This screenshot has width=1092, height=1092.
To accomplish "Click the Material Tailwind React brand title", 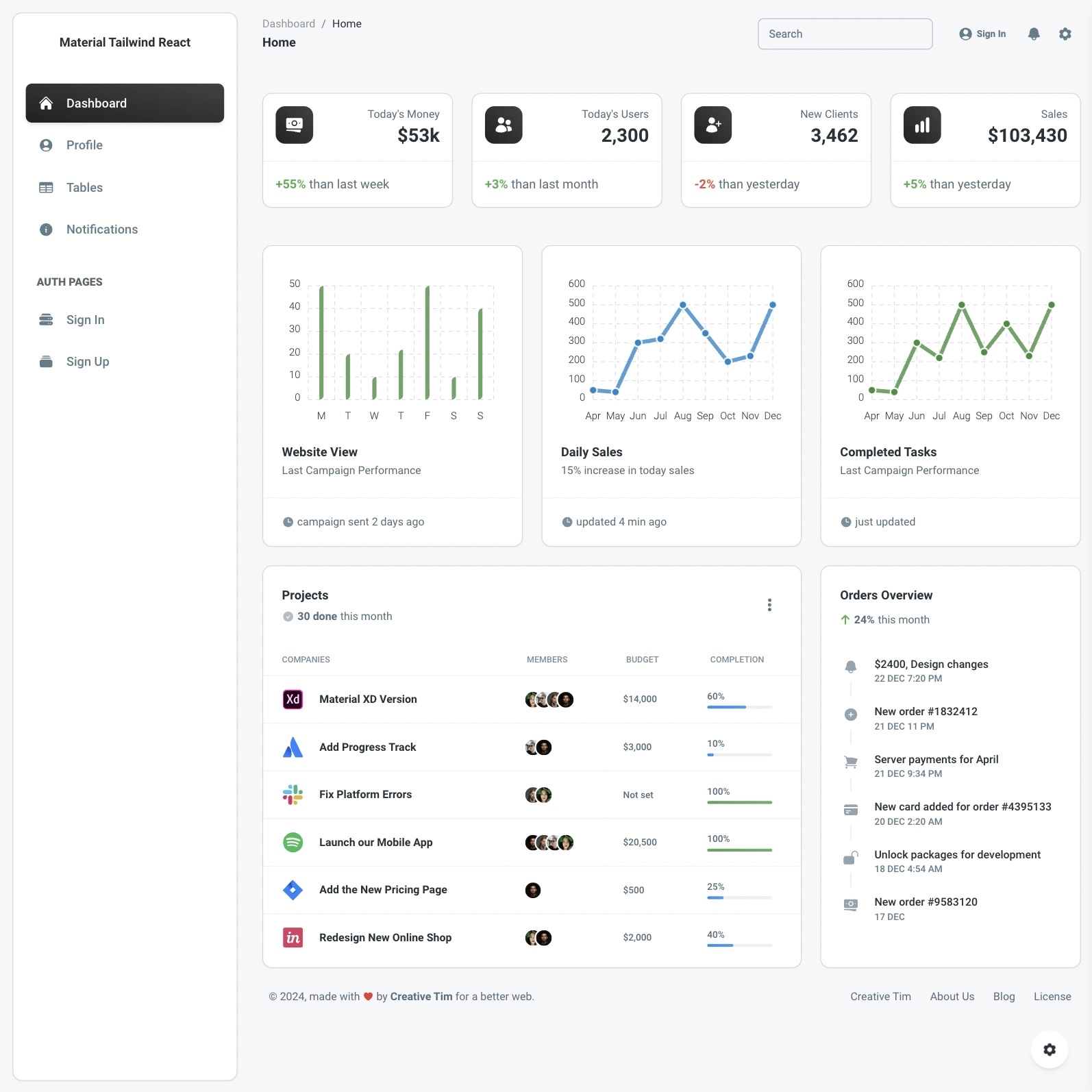I will (x=125, y=42).
